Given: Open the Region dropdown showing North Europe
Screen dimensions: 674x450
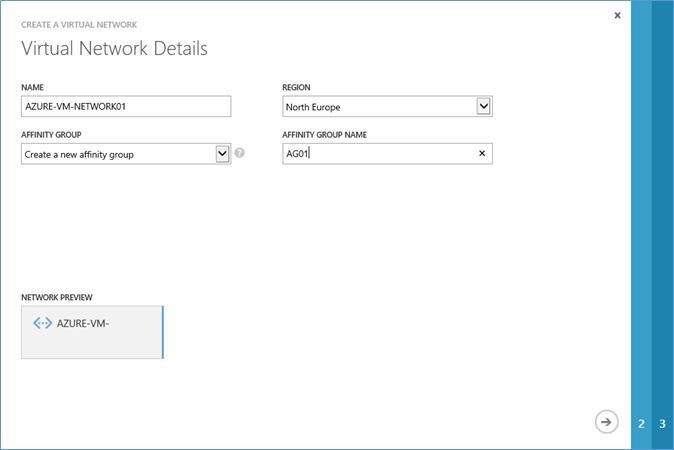Looking at the screenshot, I should pos(387,106).
